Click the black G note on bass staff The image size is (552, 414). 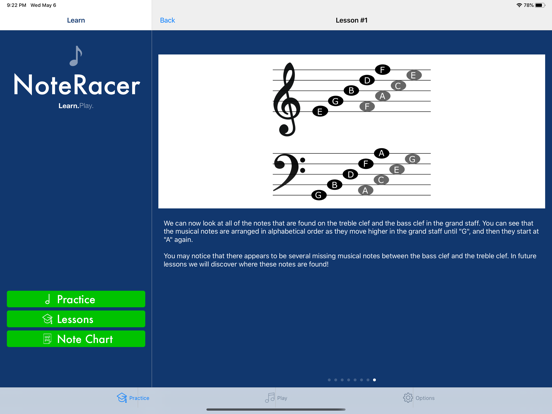click(319, 195)
